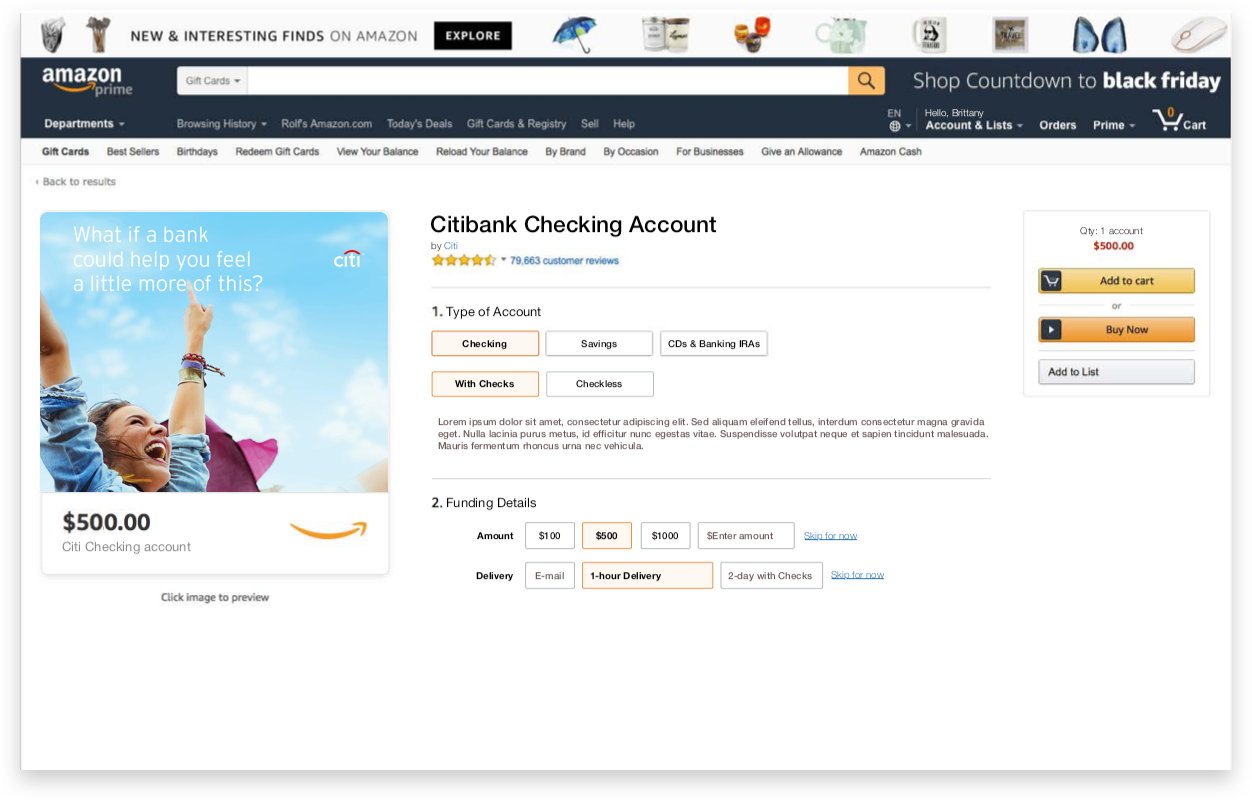Click the $Enter amount input field
The image size is (1252, 800).
click(746, 536)
